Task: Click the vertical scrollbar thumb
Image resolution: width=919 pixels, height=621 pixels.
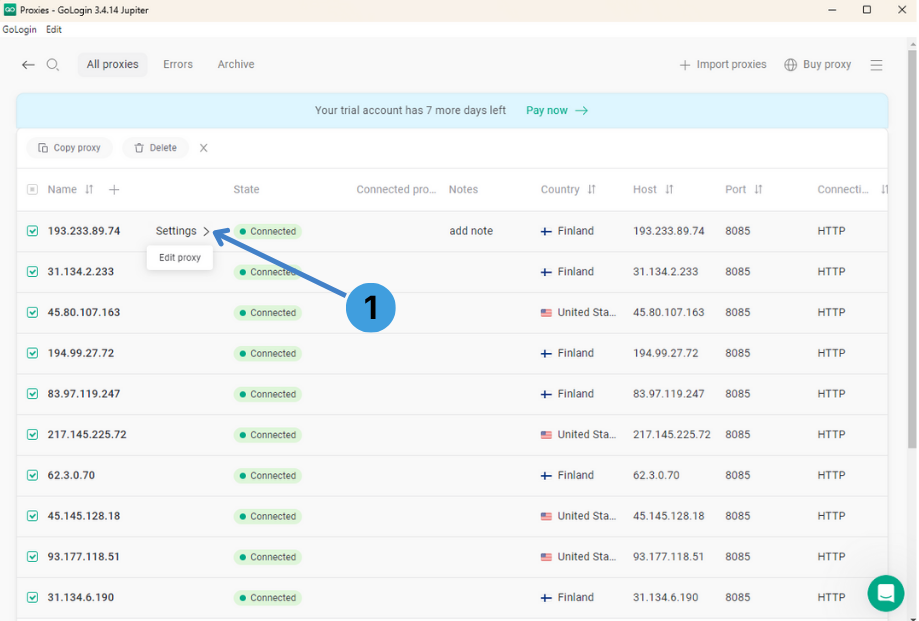Action: [912, 249]
